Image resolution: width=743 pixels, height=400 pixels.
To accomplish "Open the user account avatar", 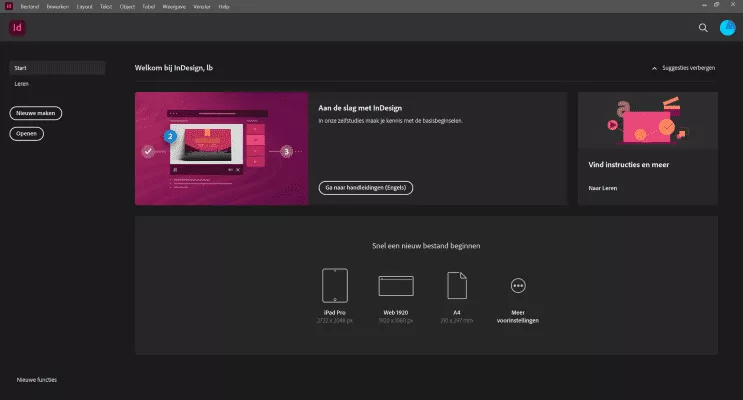I will click(x=727, y=28).
